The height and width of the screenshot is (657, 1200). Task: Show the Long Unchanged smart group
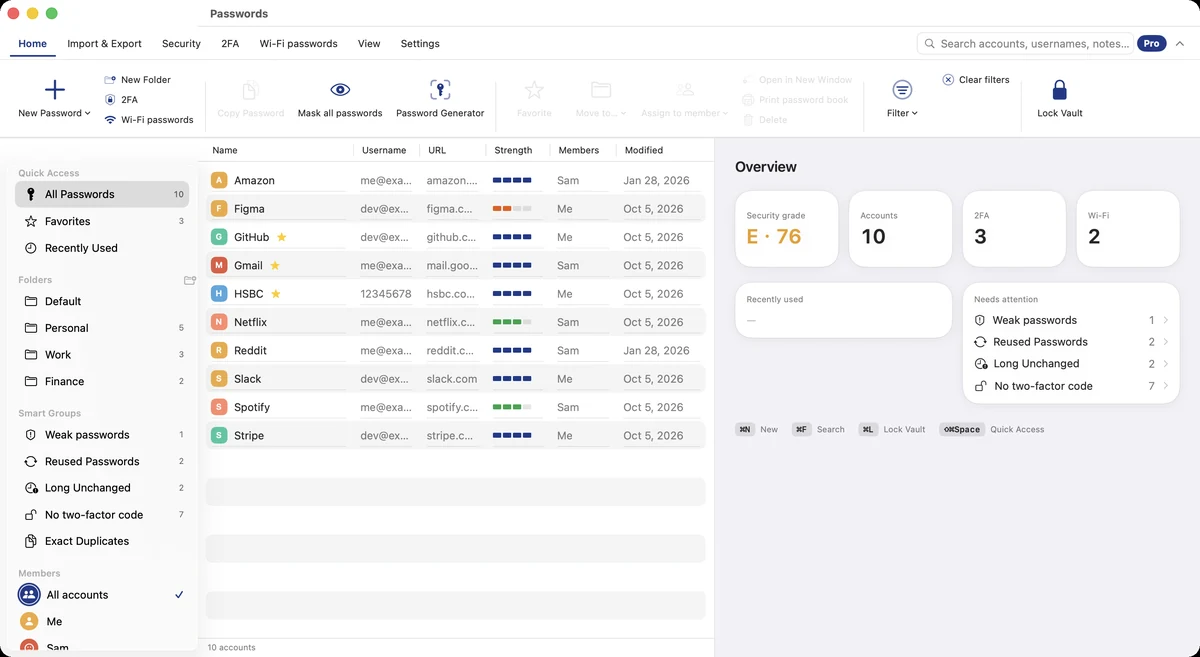point(100,488)
